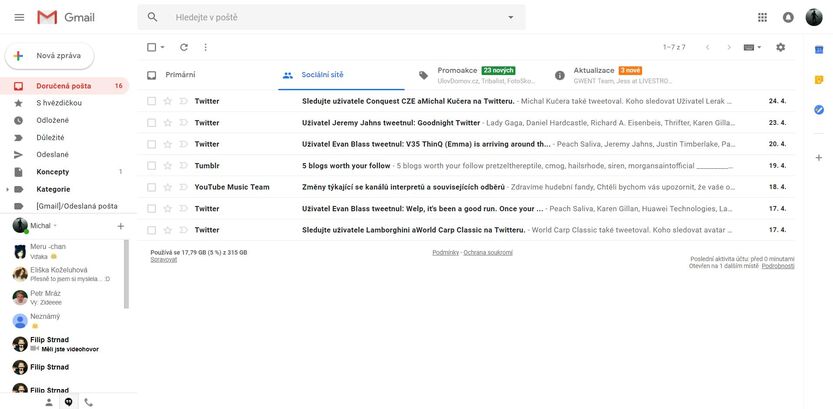Mark the Tumblr email as important
Screen dimensions: 833x409
(x=184, y=166)
